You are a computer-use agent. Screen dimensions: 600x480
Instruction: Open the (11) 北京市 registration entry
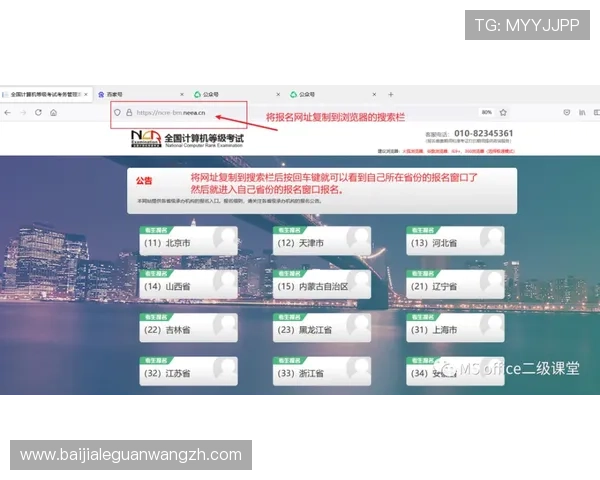[188, 241]
